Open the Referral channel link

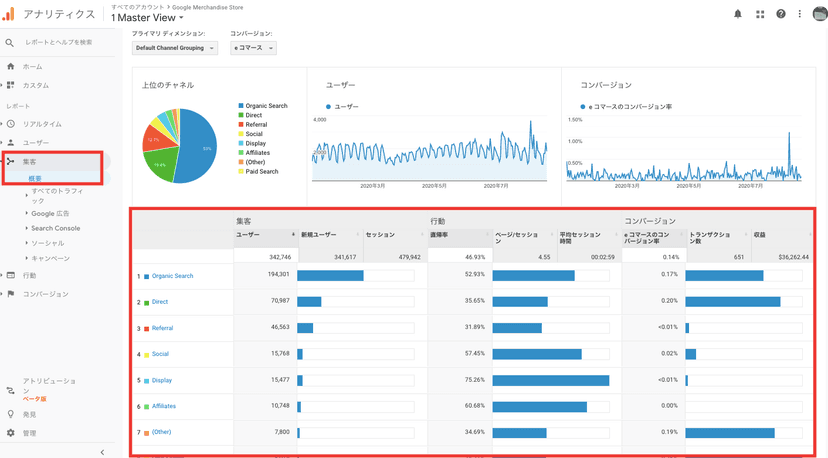coord(162,328)
